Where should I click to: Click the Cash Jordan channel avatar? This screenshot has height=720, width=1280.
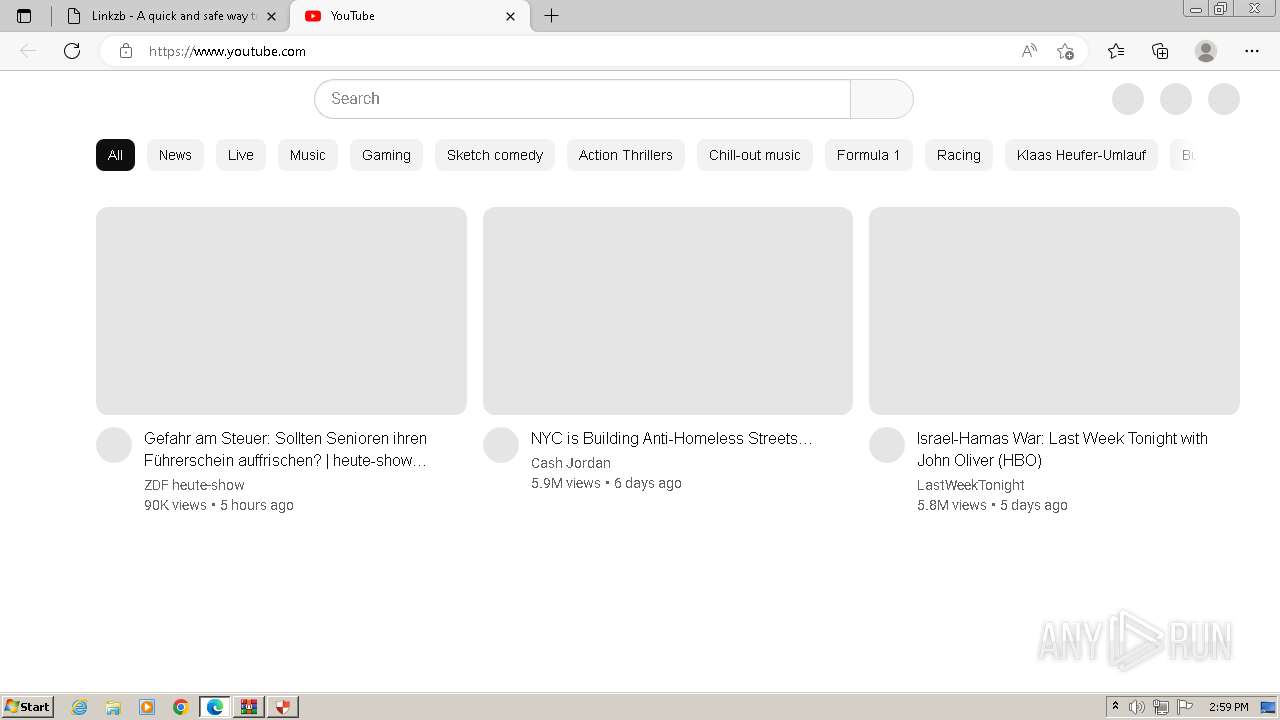click(501, 445)
